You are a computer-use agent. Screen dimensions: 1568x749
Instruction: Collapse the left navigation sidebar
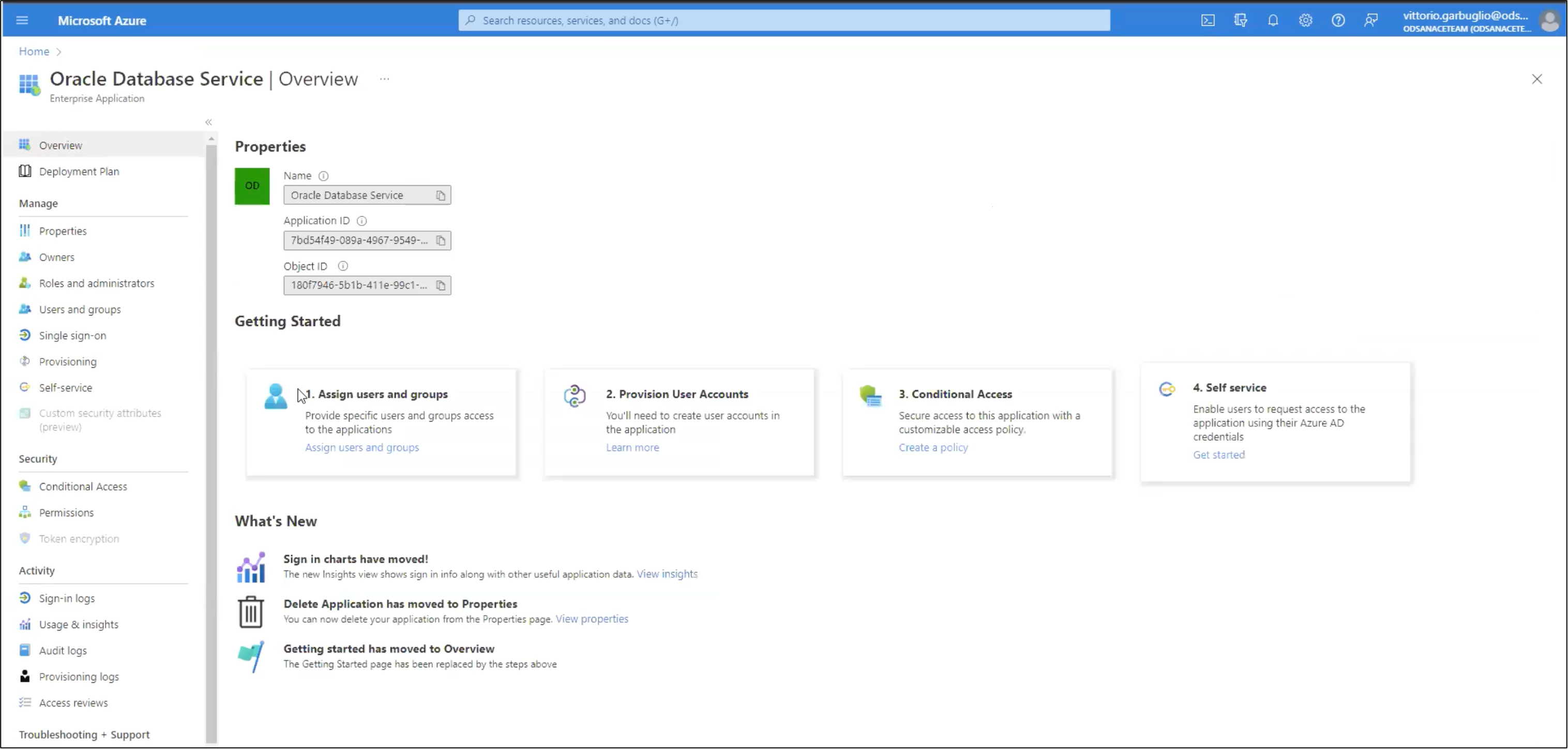coord(208,122)
